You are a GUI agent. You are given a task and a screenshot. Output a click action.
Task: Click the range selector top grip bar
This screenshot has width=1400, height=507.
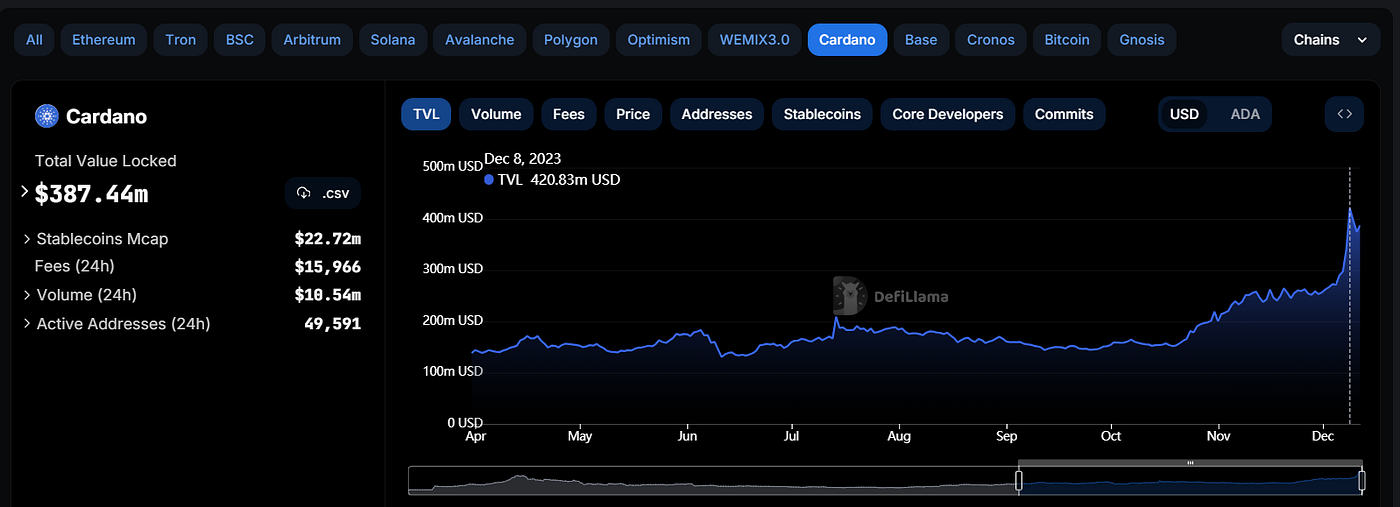(x=1190, y=463)
